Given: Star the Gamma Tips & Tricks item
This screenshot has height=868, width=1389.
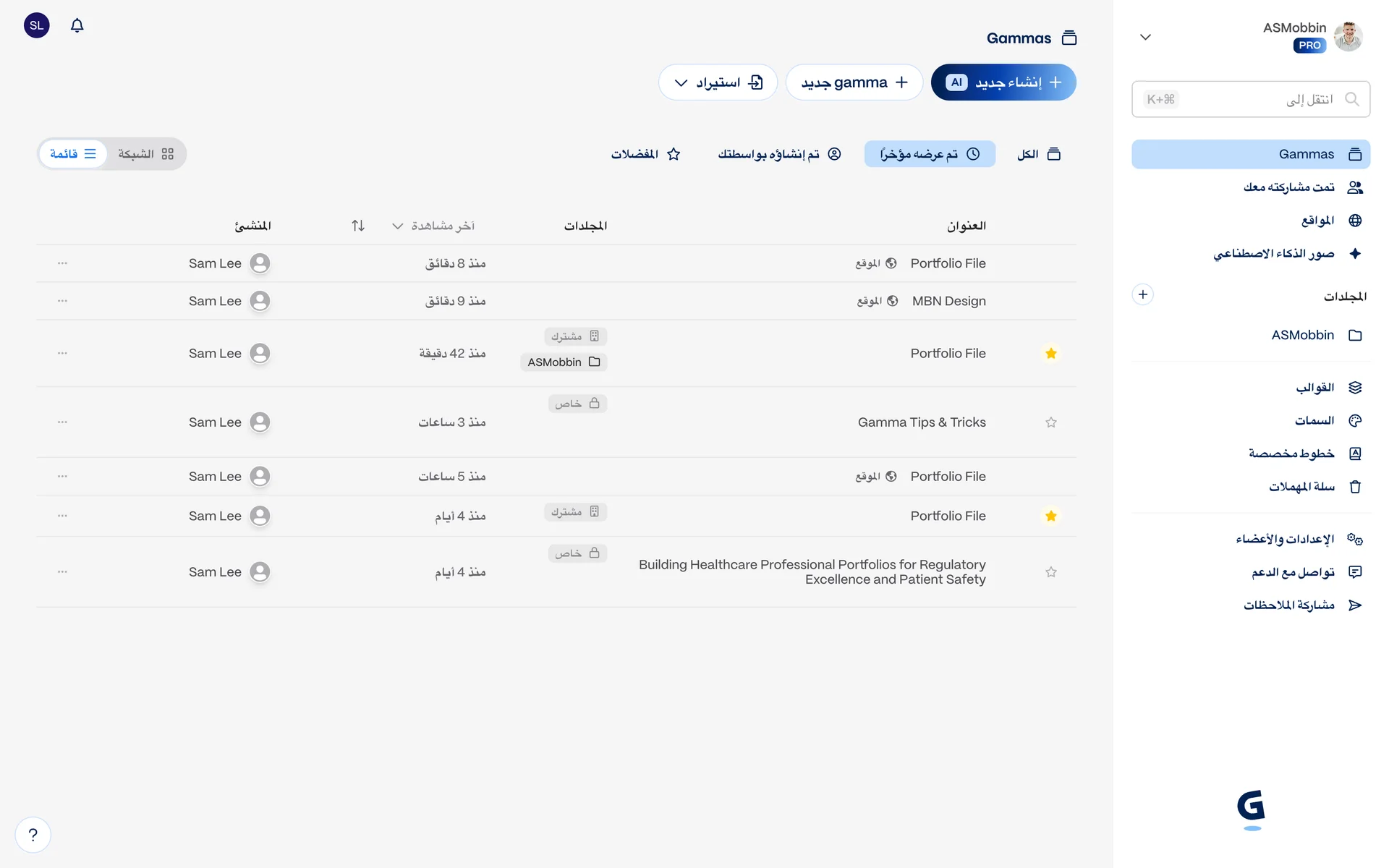Looking at the screenshot, I should [x=1050, y=422].
